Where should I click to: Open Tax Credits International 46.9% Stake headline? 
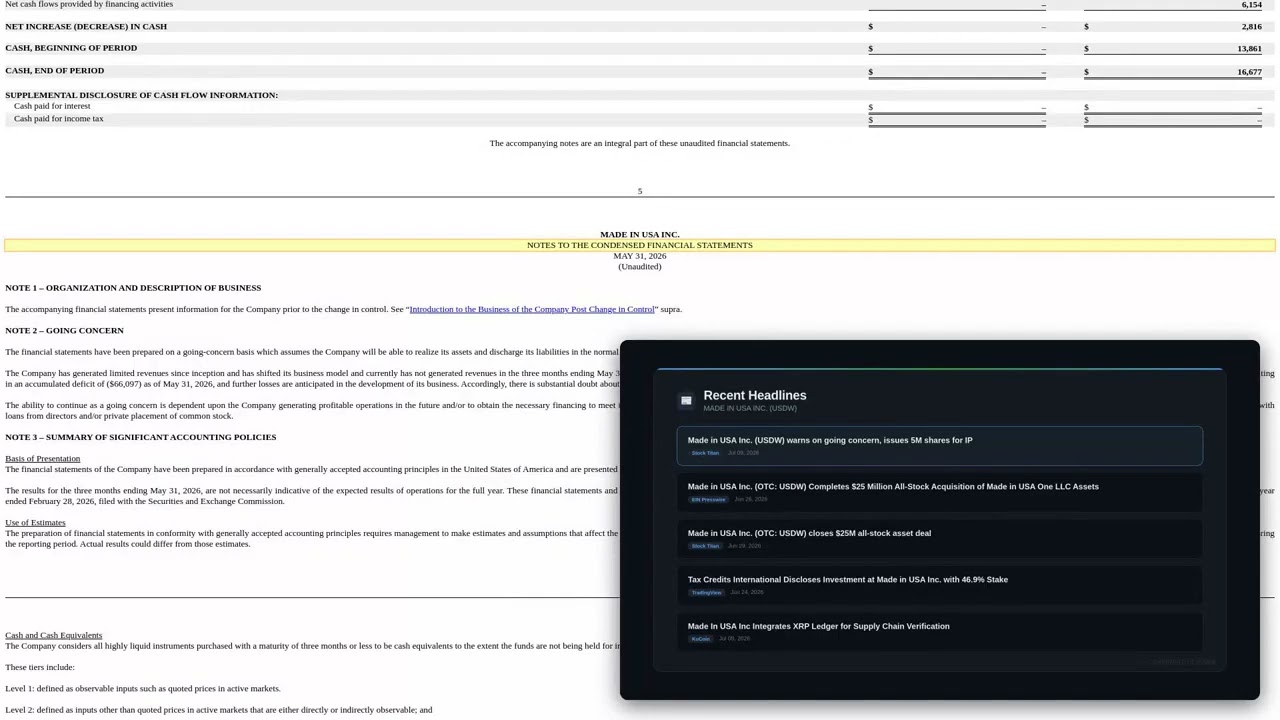coord(939,585)
